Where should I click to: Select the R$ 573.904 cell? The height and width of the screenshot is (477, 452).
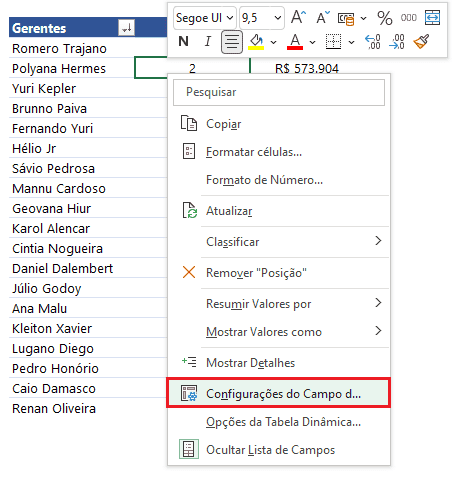pyautogui.click(x=307, y=69)
